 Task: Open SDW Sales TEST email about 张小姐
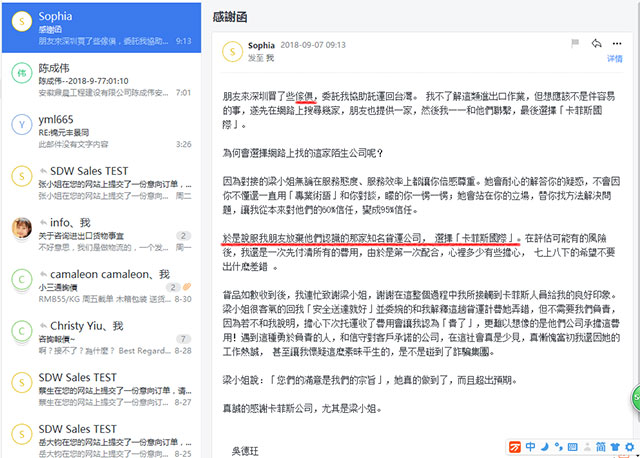[x=101, y=183]
